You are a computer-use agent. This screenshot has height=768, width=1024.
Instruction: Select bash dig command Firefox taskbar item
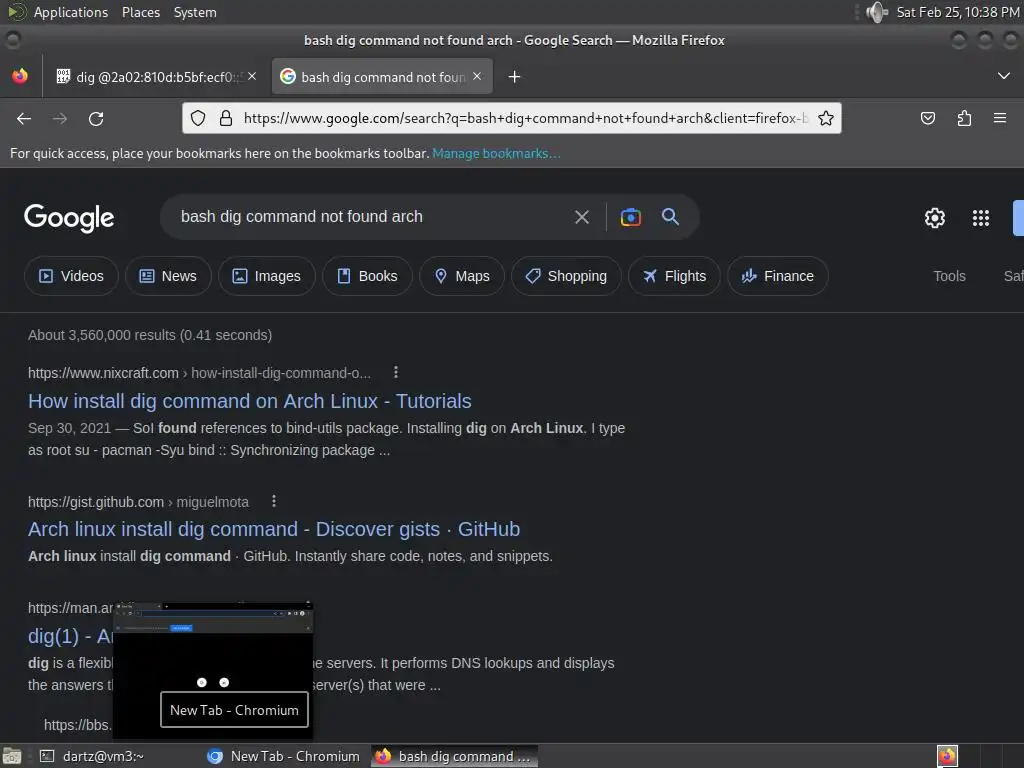click(455, 756)
